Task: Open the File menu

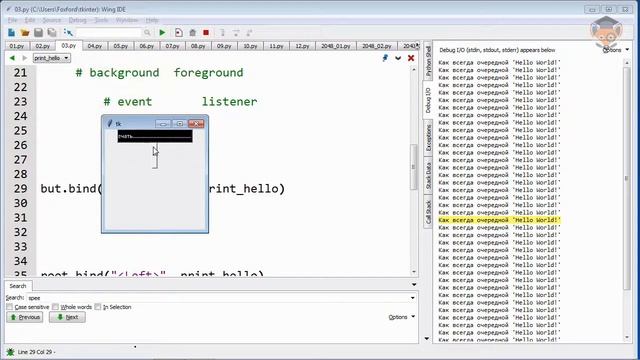Action: click(x=12, y=20)
